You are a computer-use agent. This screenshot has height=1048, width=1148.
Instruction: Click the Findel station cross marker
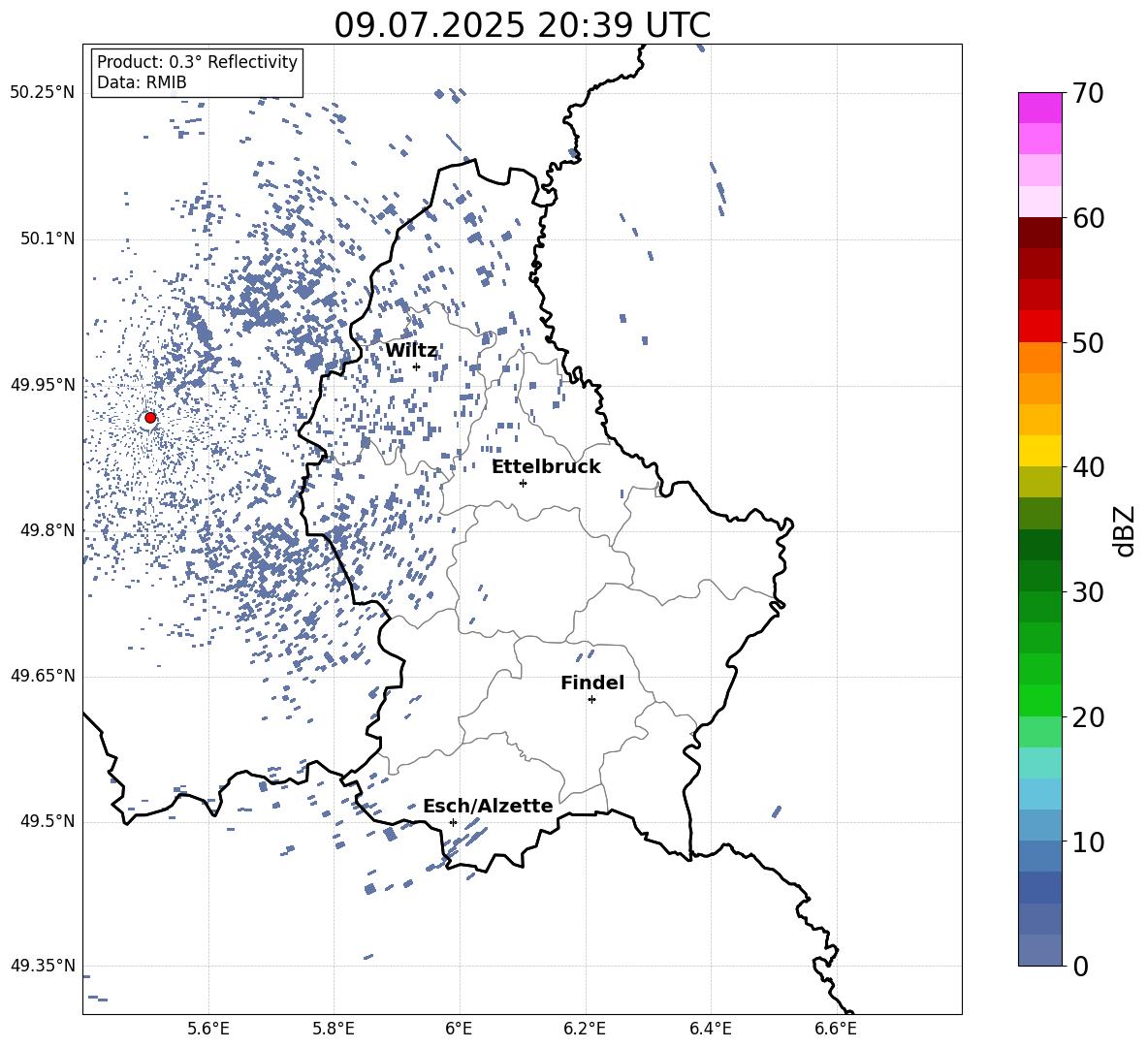pos(591,700)
